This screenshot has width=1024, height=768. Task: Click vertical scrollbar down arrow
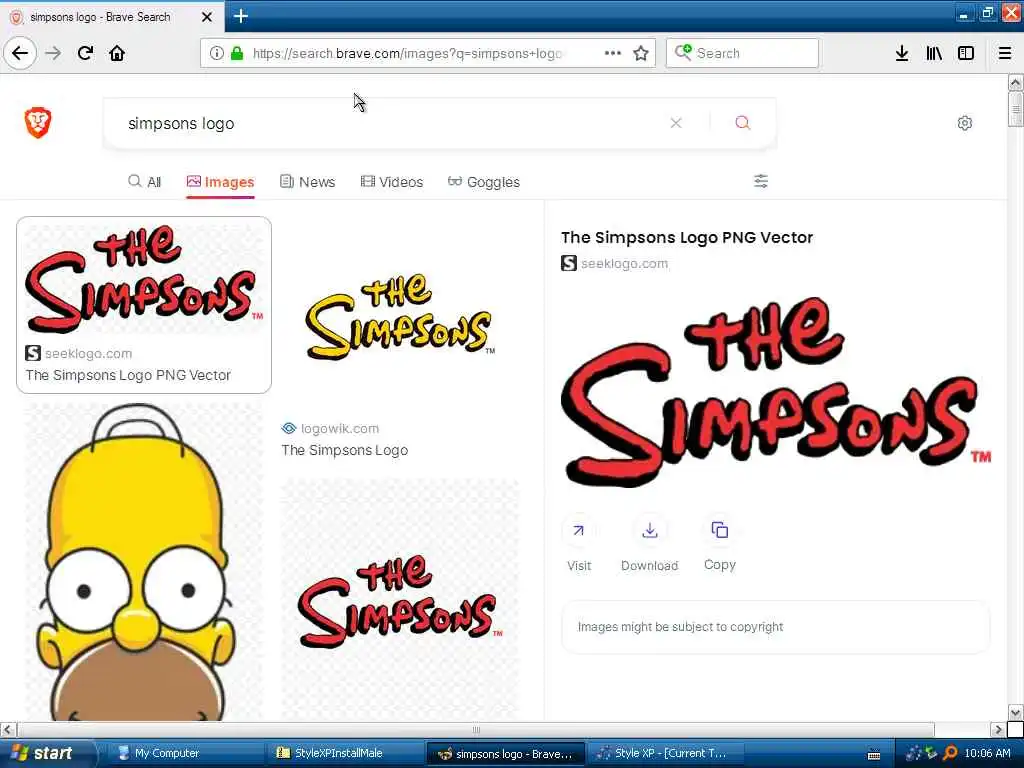pyautogui.click(x=1015, y=712)
